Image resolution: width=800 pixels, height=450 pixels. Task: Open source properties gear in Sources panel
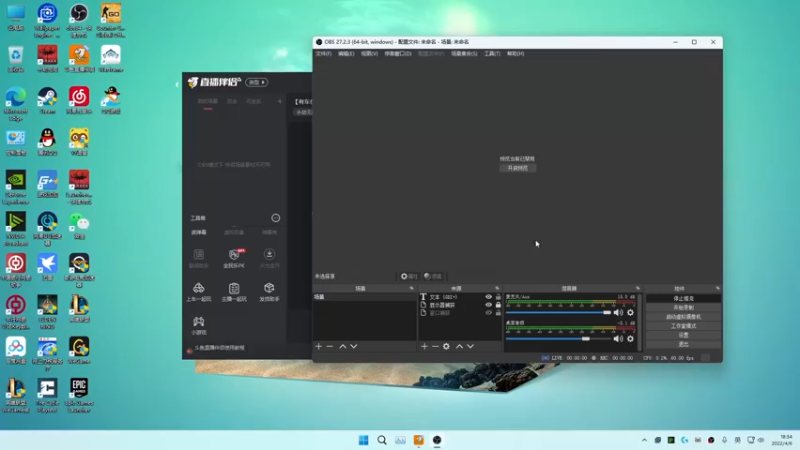446,346
